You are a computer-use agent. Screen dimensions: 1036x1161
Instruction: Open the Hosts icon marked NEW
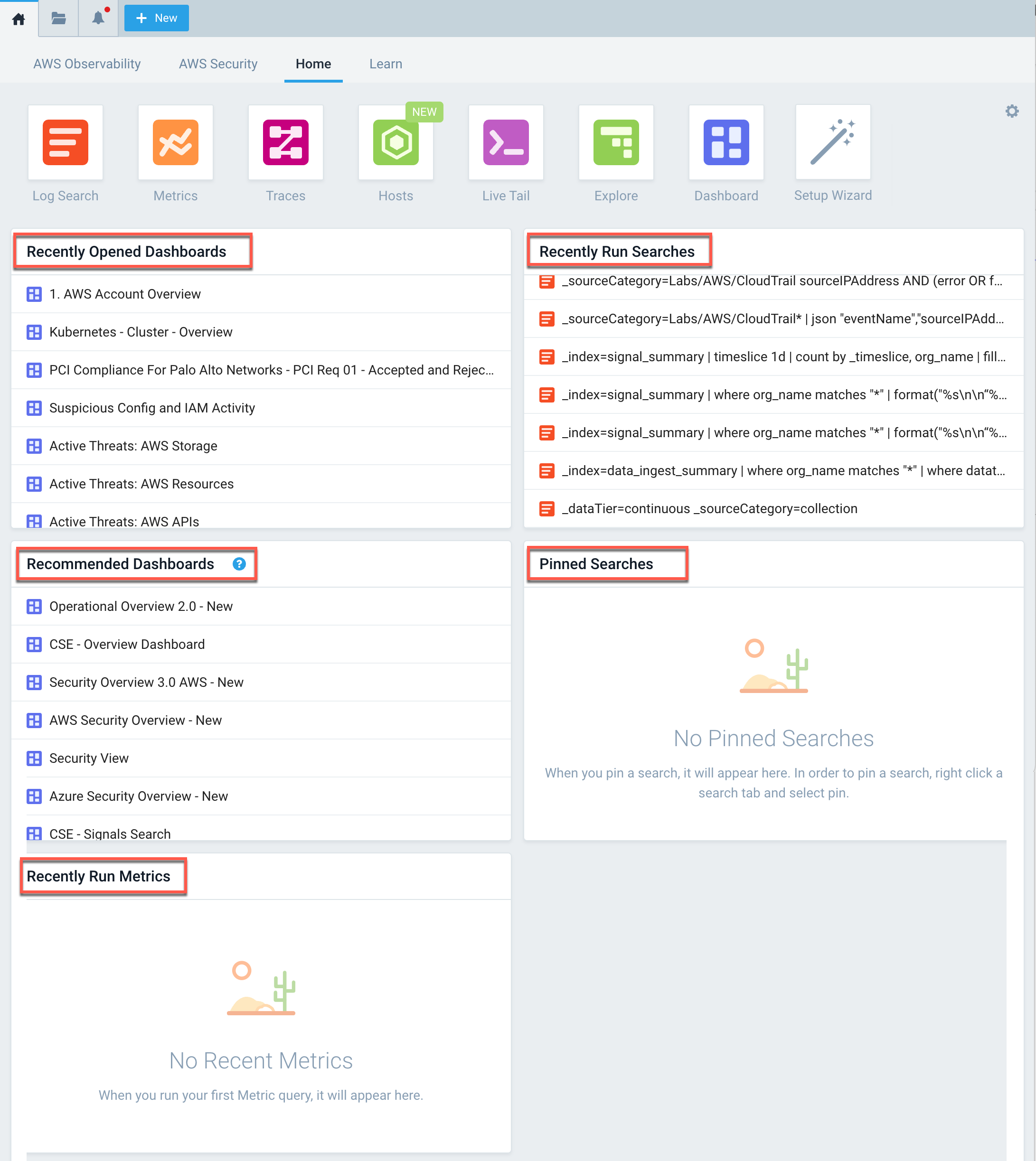pos(396,142)
